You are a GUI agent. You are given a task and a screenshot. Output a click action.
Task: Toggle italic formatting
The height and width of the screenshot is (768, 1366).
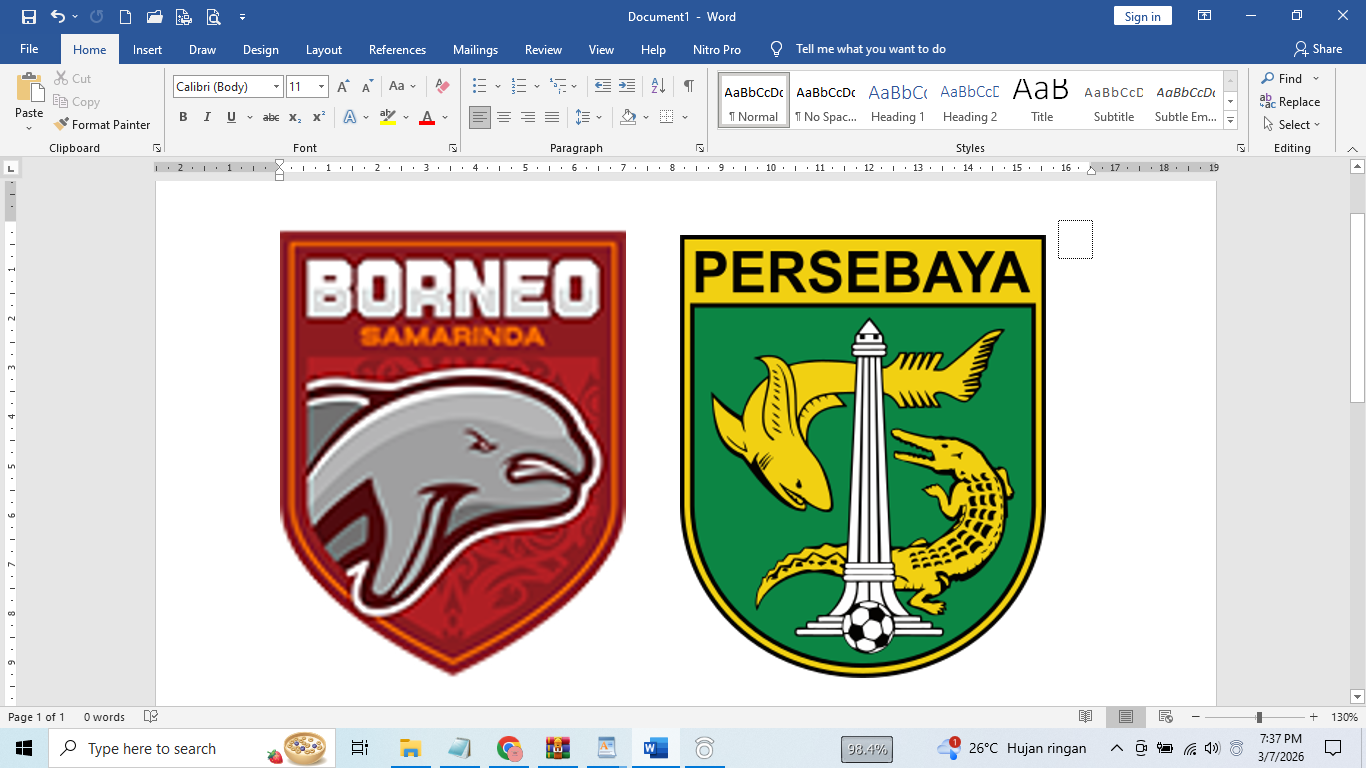(x=207, y=117)
